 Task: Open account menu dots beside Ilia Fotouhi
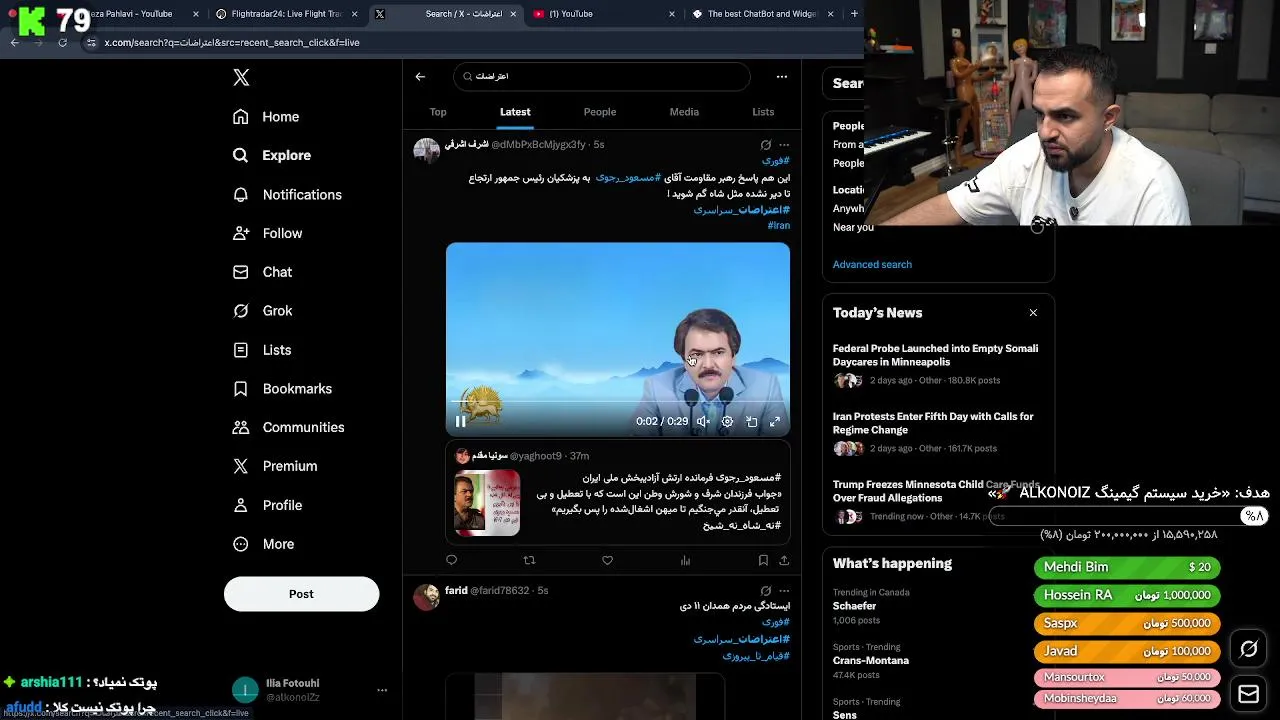(x=382, y=690)
